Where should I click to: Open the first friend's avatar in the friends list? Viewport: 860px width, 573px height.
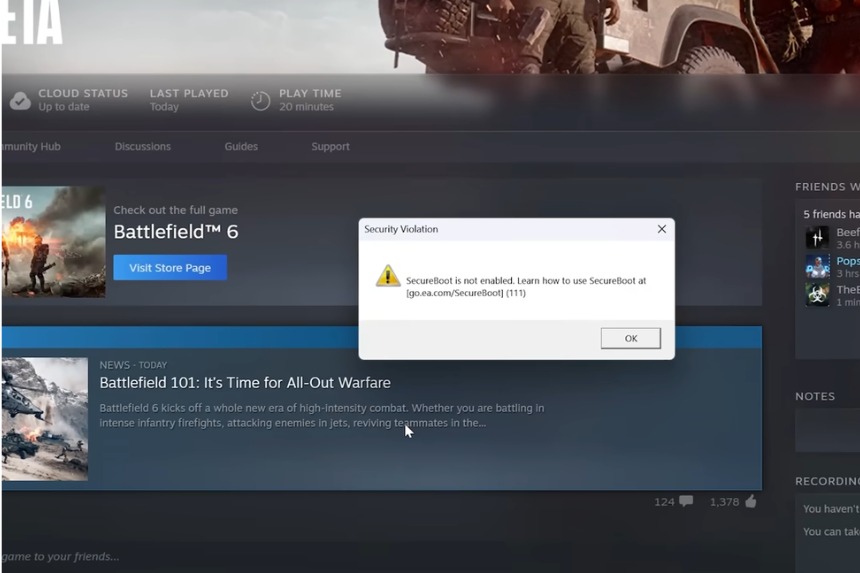coord(817,238)
